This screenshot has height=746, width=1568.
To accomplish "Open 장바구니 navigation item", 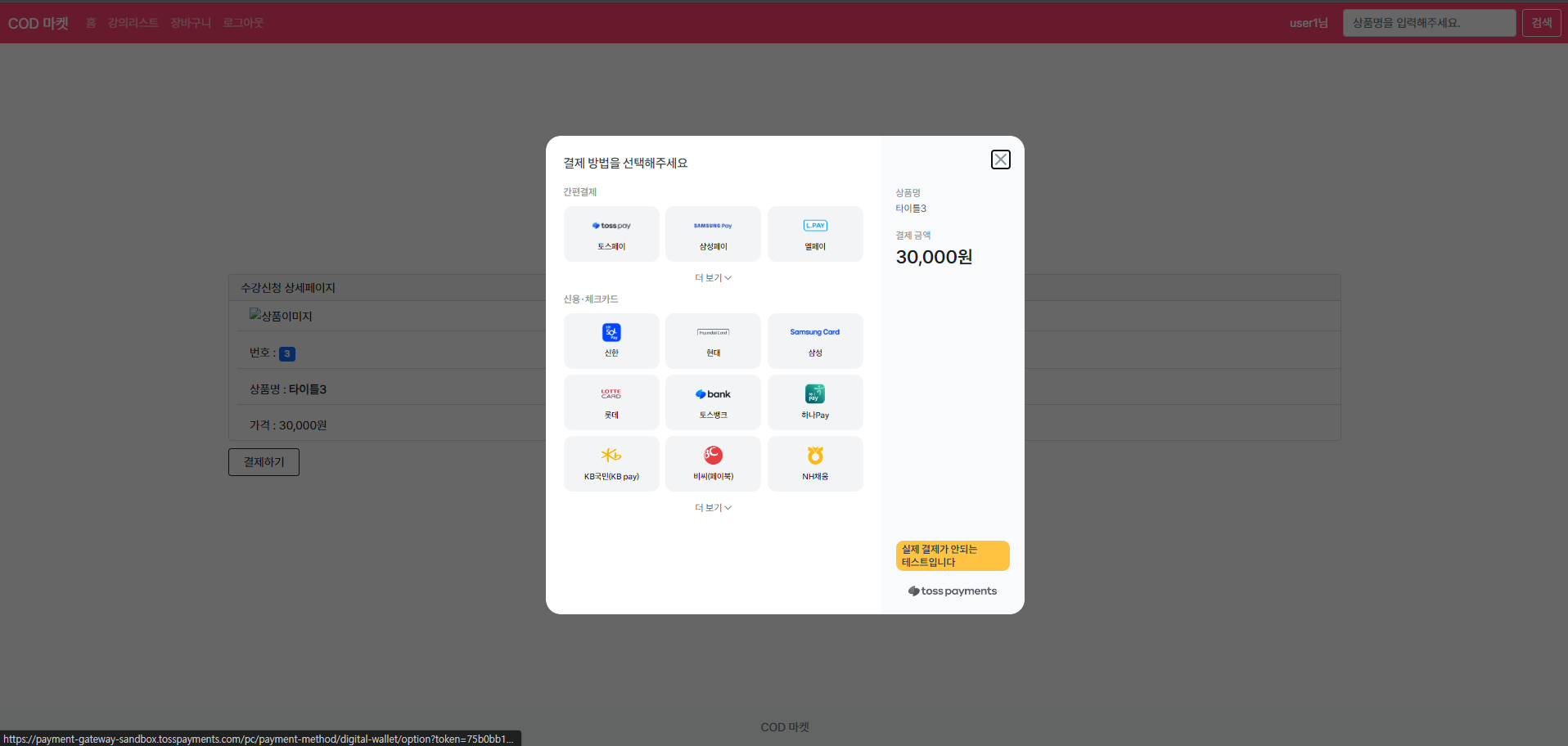I will [191, 23].
